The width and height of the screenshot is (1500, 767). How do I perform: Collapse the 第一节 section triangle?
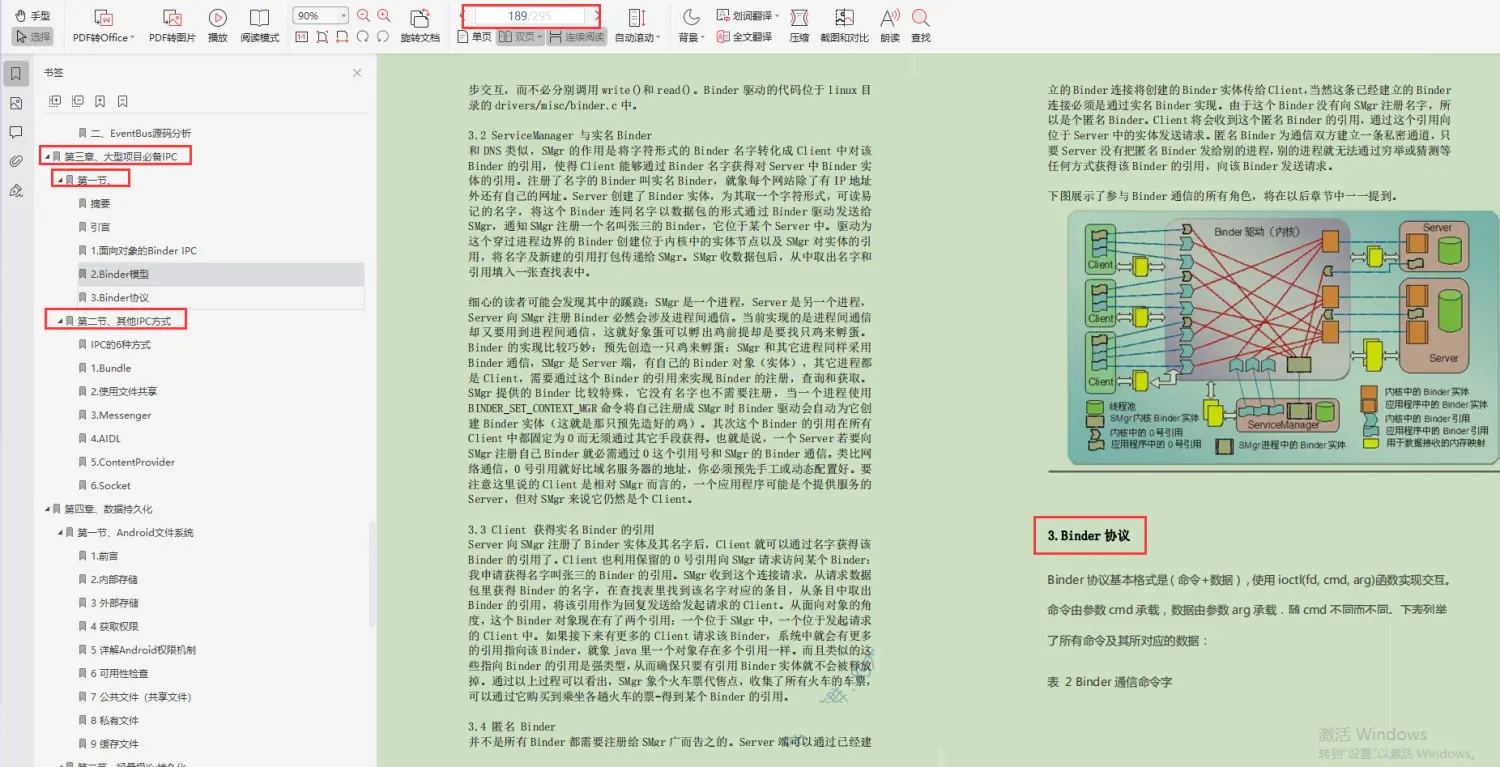tap(59, 180)
